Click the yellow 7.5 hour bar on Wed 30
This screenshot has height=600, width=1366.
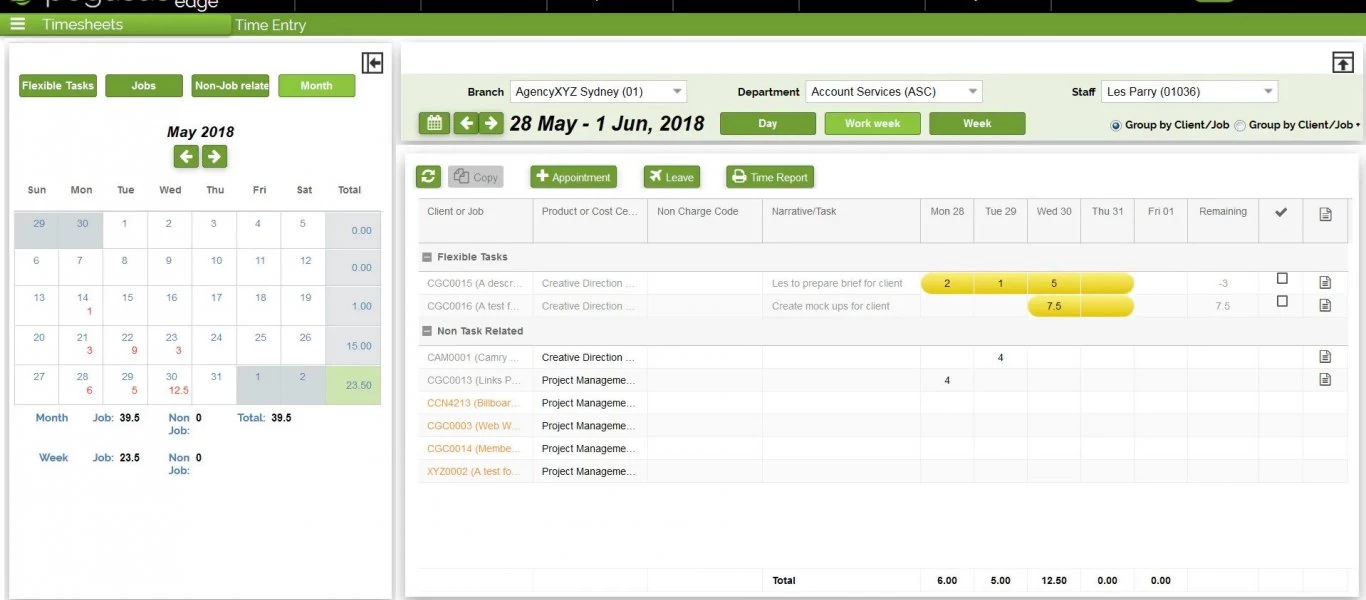click(1054, 306)
